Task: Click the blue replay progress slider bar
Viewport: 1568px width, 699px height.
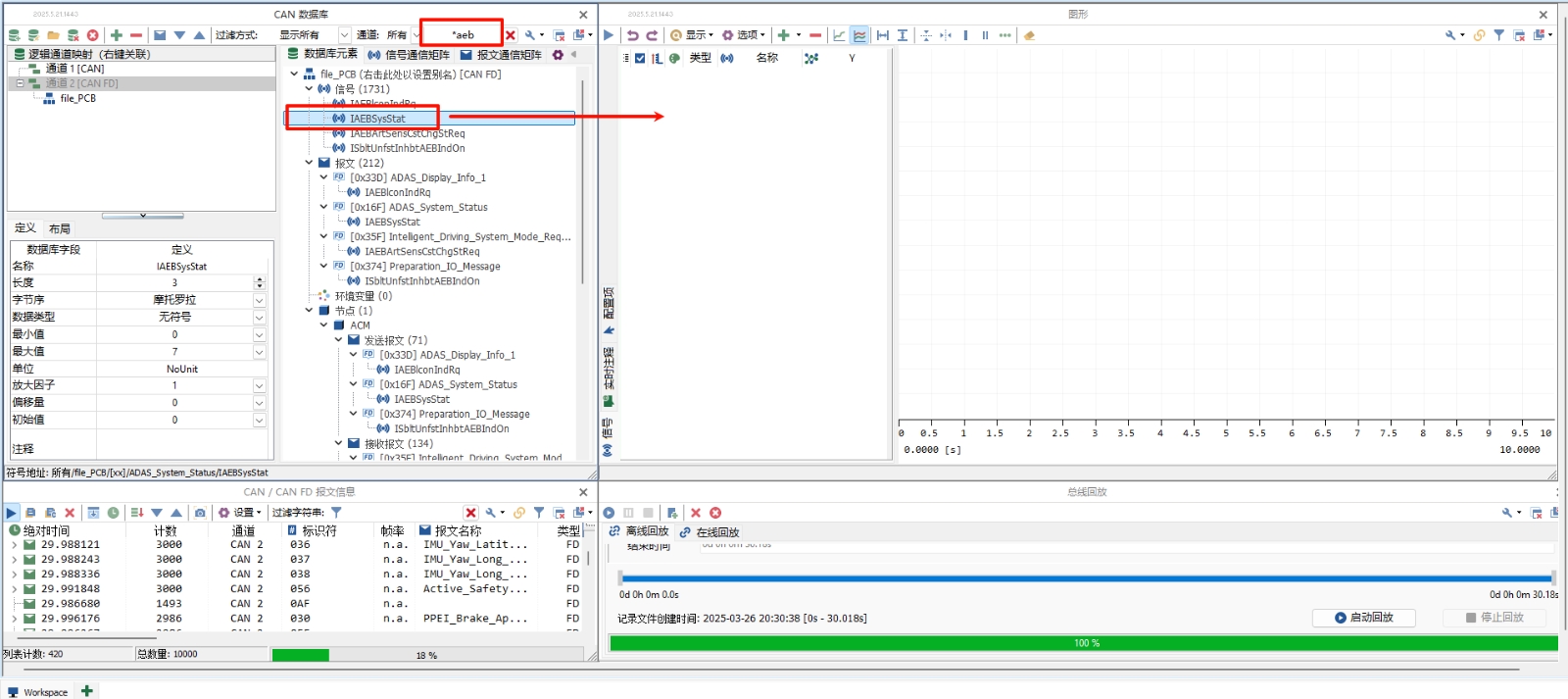Action: (1086, 578)
